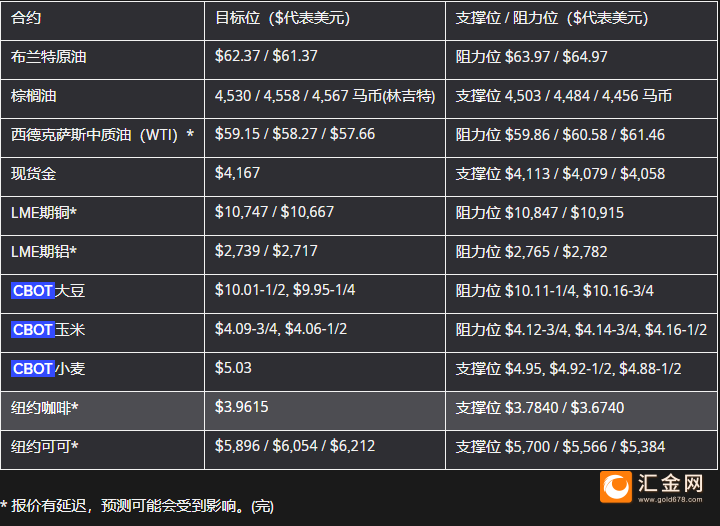720x526 pixels.
Task: Select the highlighted 纽约咖啡 row label
Action: tap(45, 407)
